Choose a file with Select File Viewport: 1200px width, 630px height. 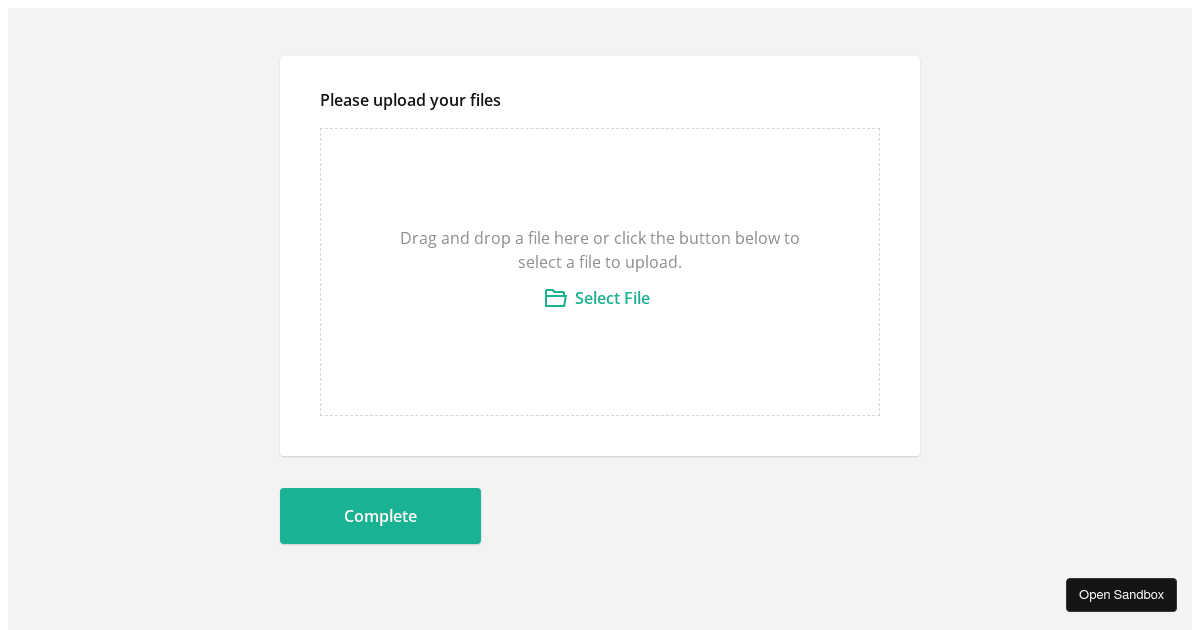[x=612, y=298]
